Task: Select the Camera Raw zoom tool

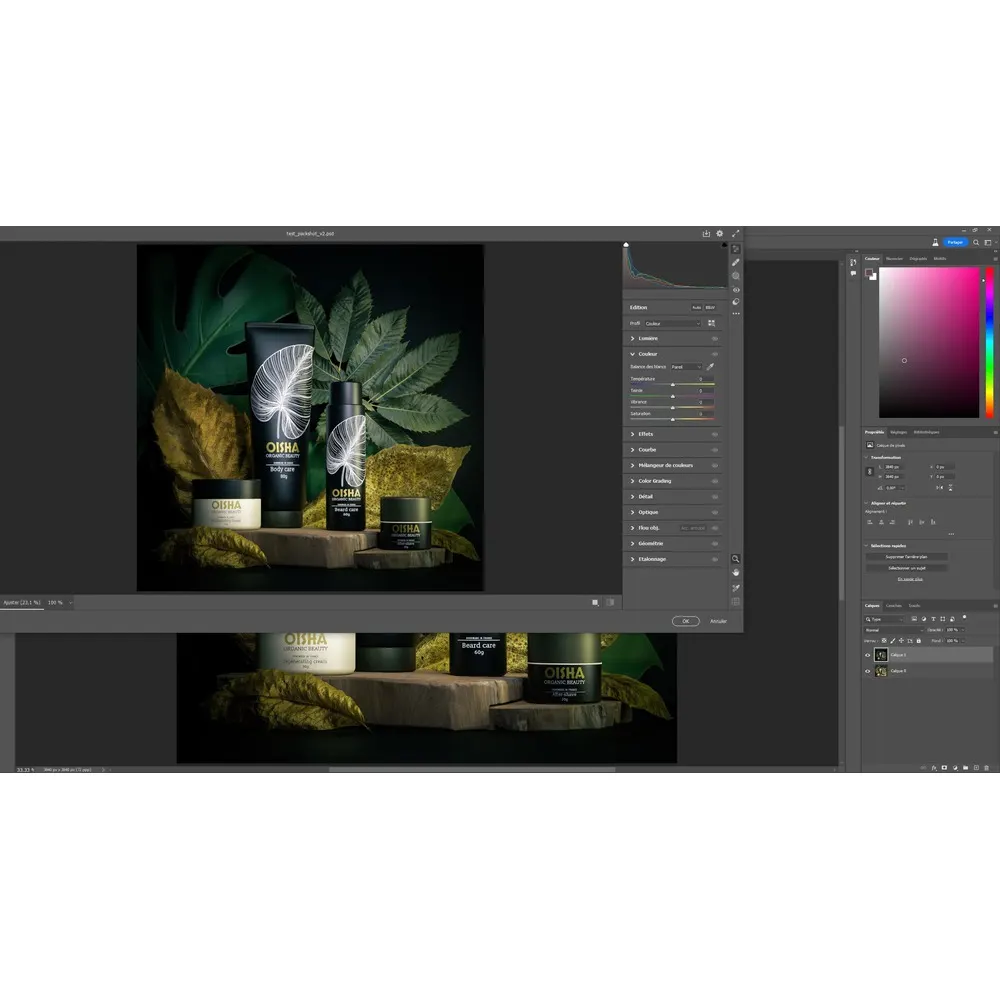Action: pos(735,559)
